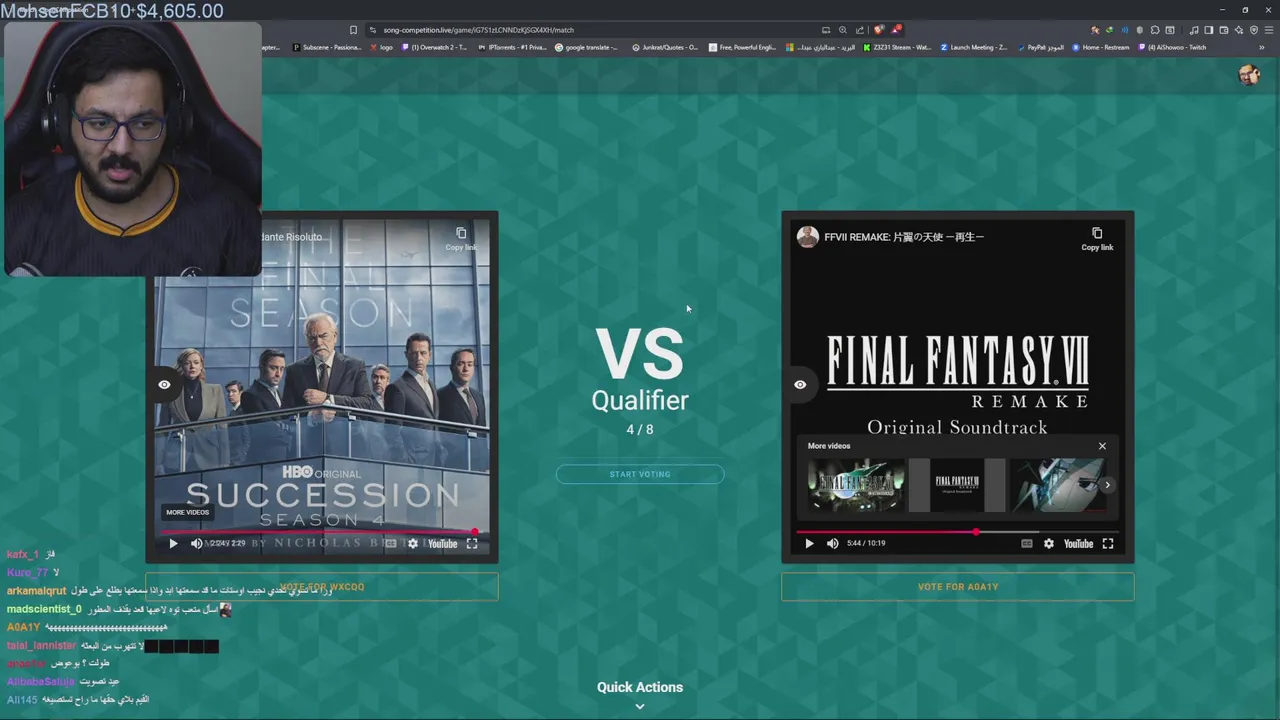Click the Succession video progress bar
Screen dimensions: 1280x720
(321, 532)
